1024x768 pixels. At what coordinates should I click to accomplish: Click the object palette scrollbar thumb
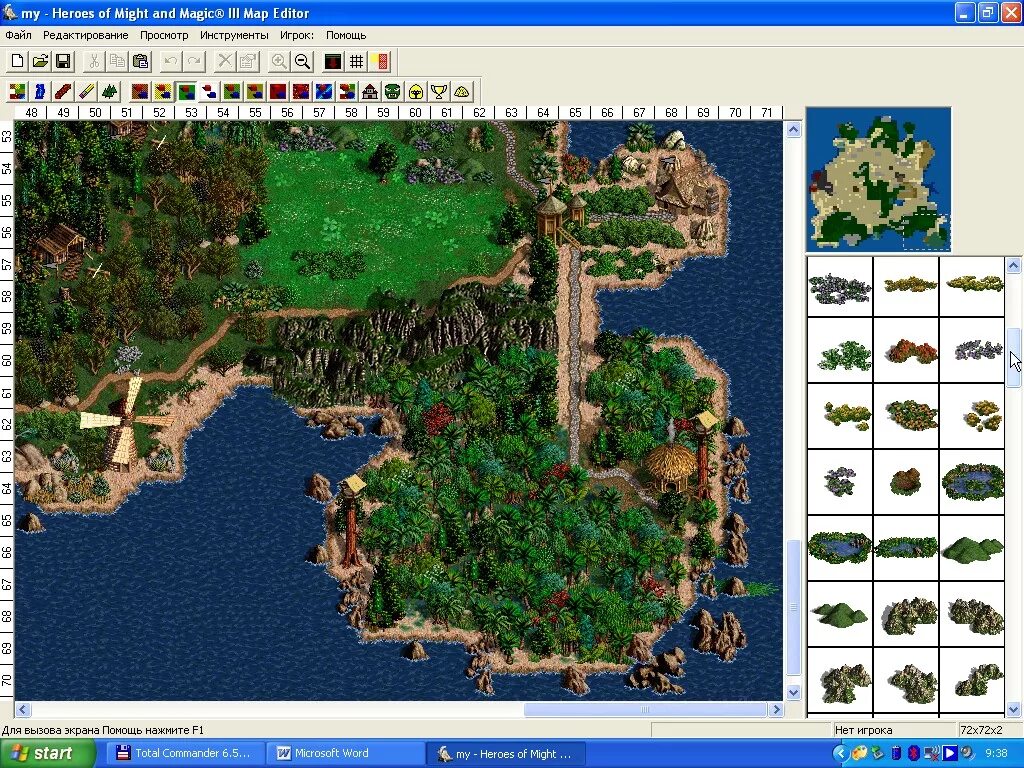point(1014,358)
